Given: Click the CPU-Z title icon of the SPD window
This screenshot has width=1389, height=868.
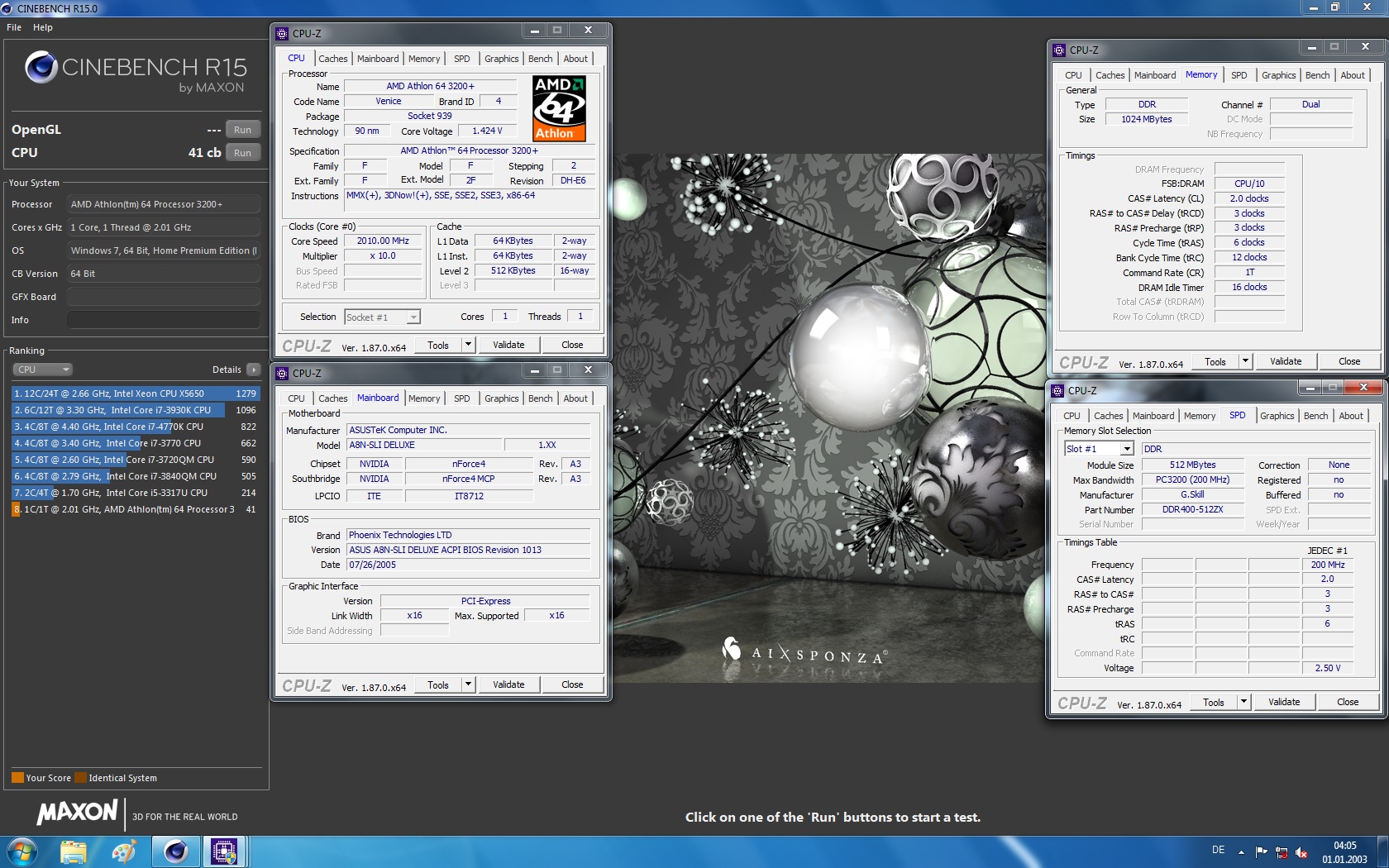Looking at the screenshot, I should click(1057, 390).
